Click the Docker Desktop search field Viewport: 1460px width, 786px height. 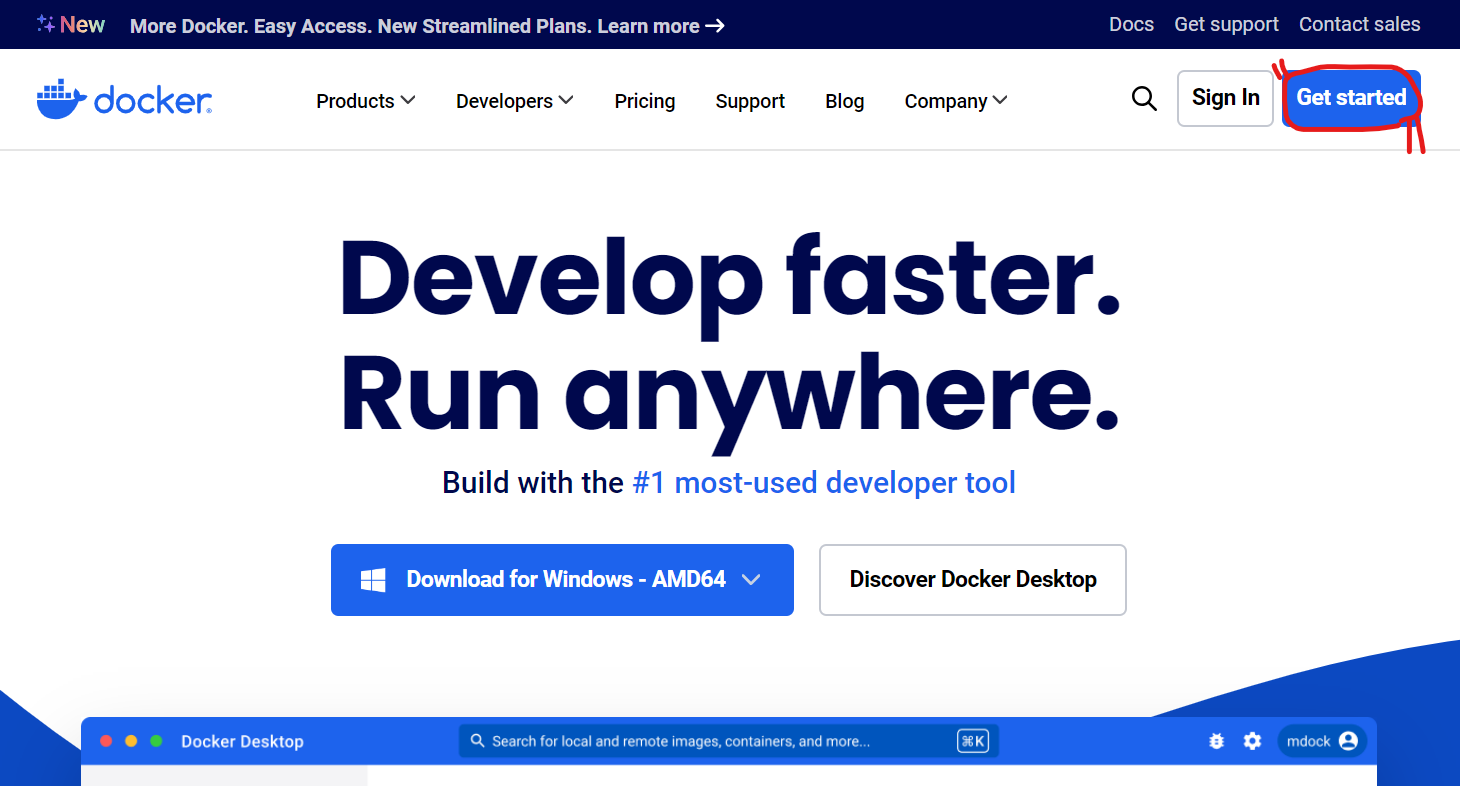(729, 741)
